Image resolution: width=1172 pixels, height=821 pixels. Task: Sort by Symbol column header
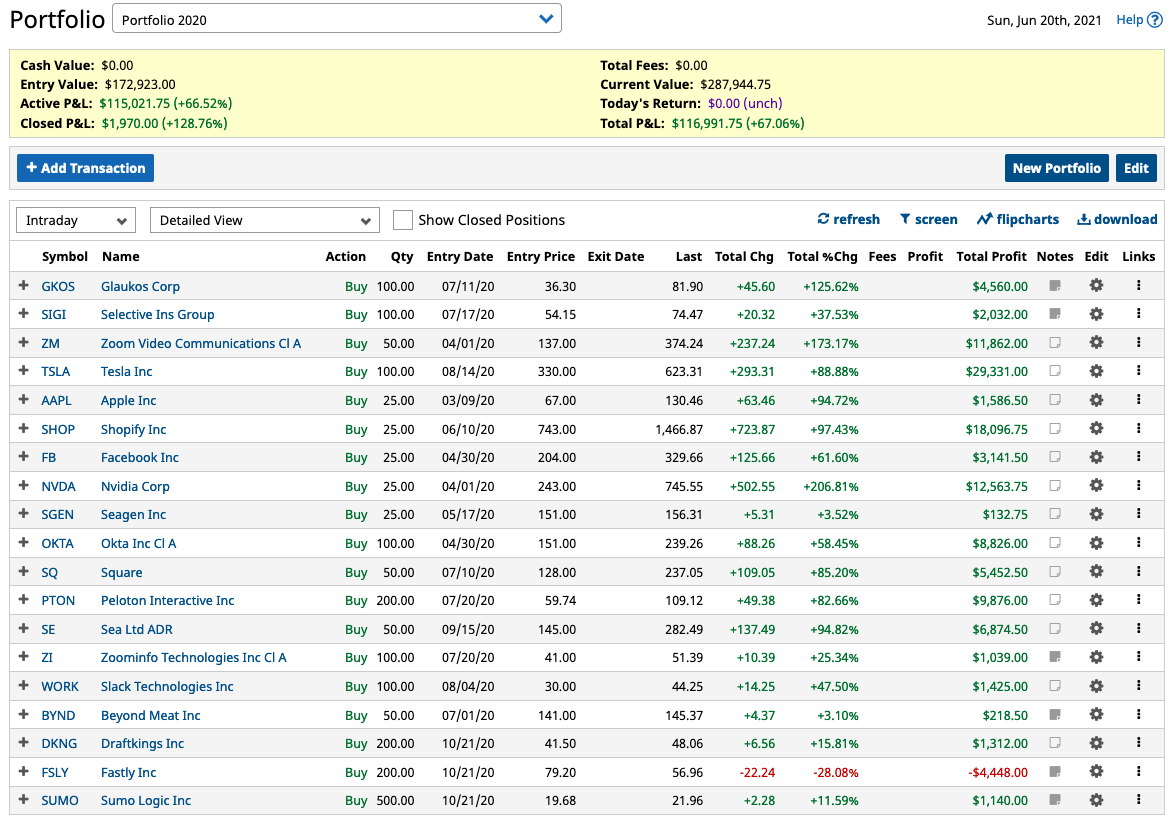point(65,256)
